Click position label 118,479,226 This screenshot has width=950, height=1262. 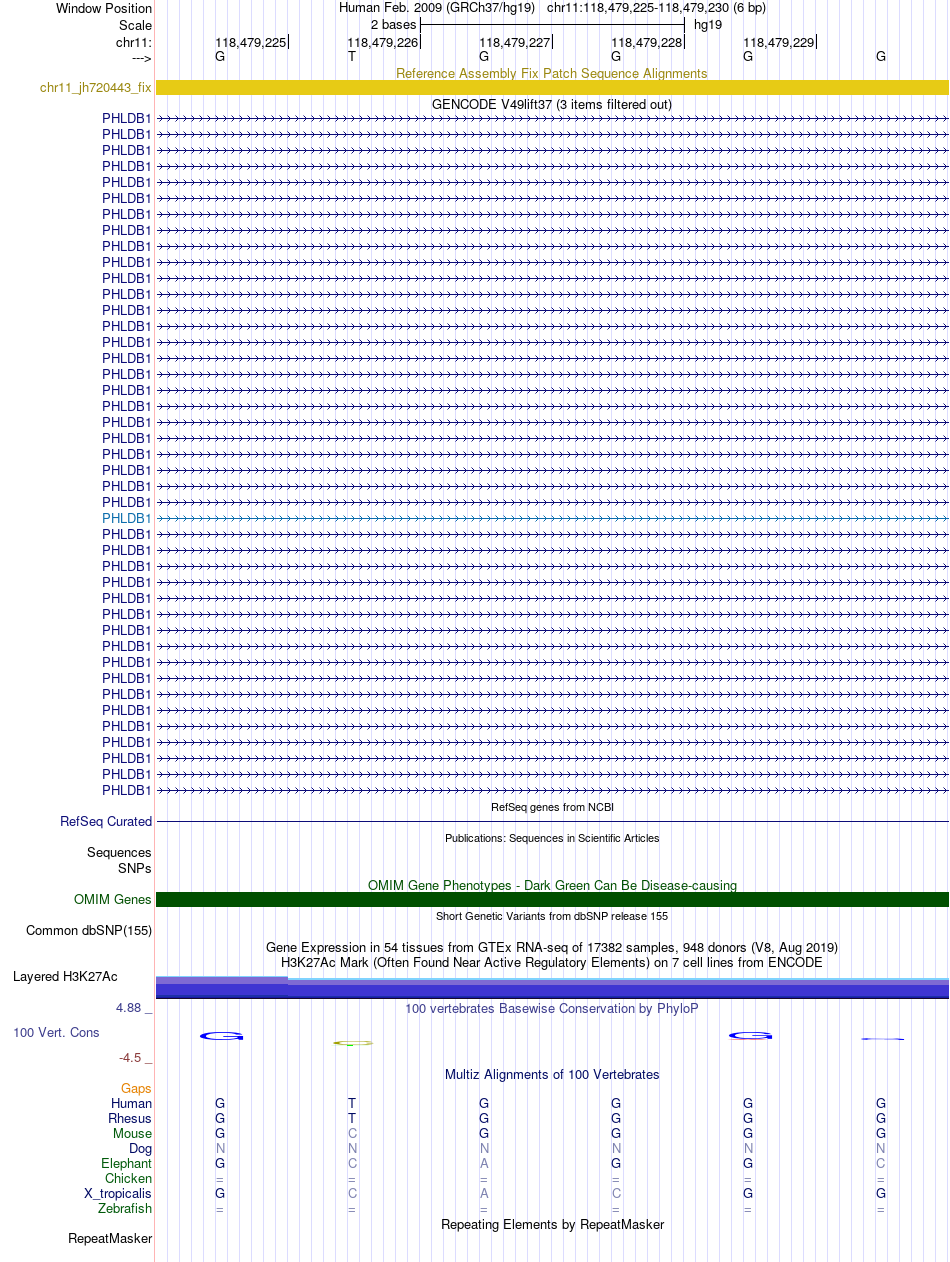(x=382, y=42)
